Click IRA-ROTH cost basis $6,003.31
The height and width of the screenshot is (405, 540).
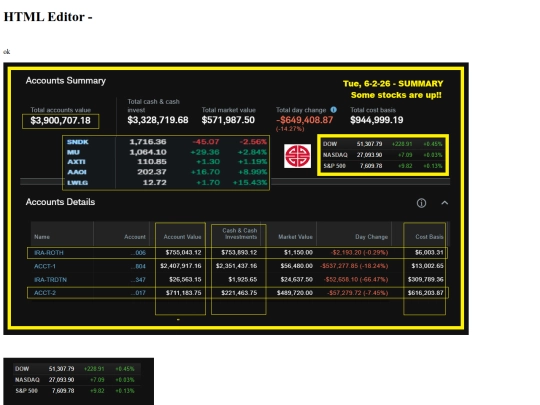429,252
